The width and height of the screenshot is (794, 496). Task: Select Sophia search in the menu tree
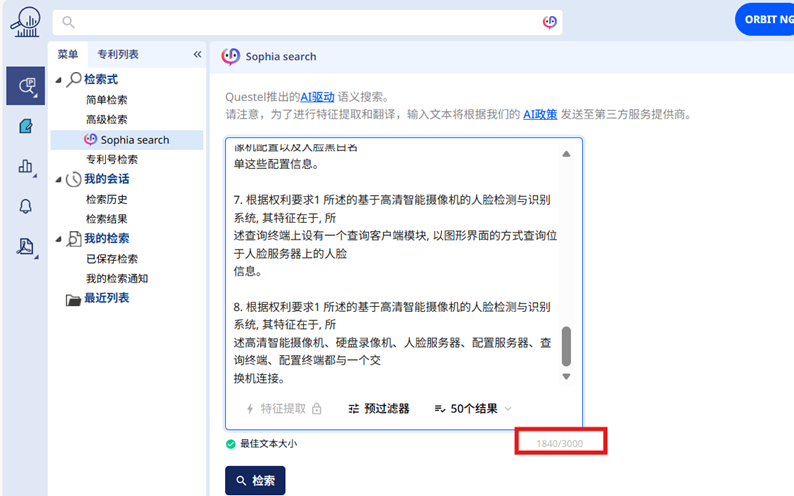pos(127,140)
